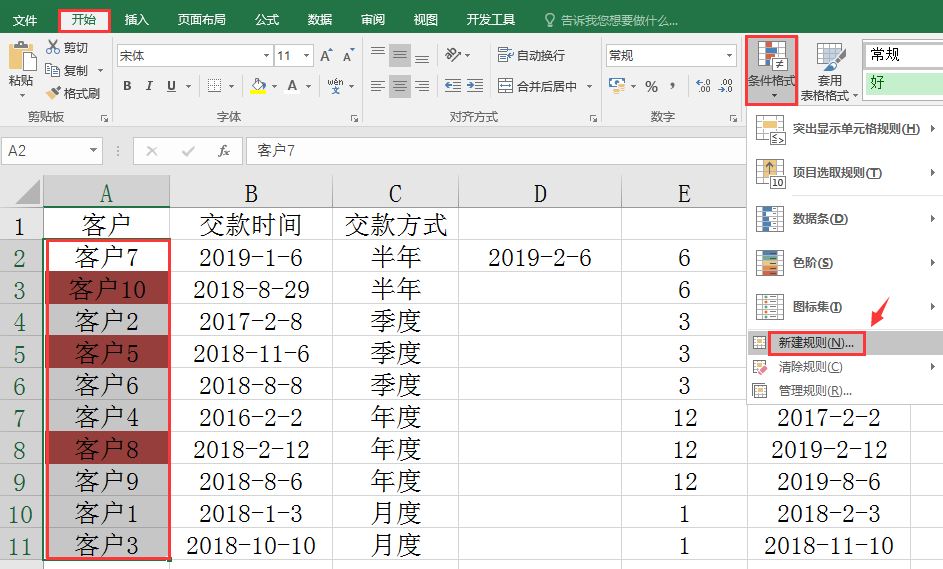Open the font size 11 dropdown

click(307, 56)
